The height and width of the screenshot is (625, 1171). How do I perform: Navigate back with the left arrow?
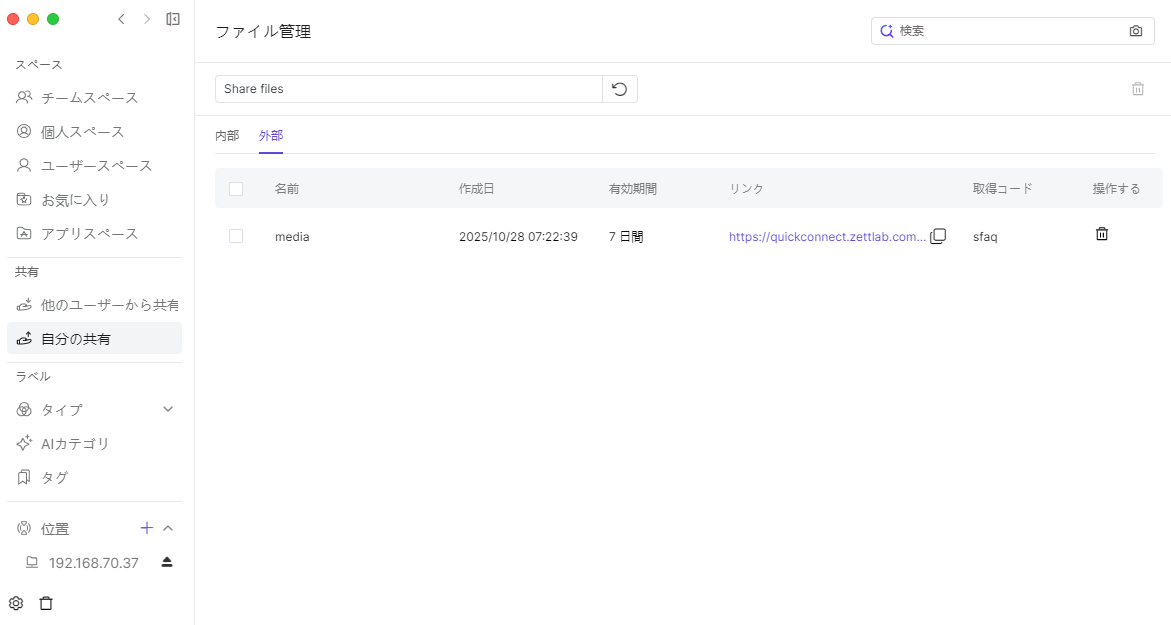(121, 19)
